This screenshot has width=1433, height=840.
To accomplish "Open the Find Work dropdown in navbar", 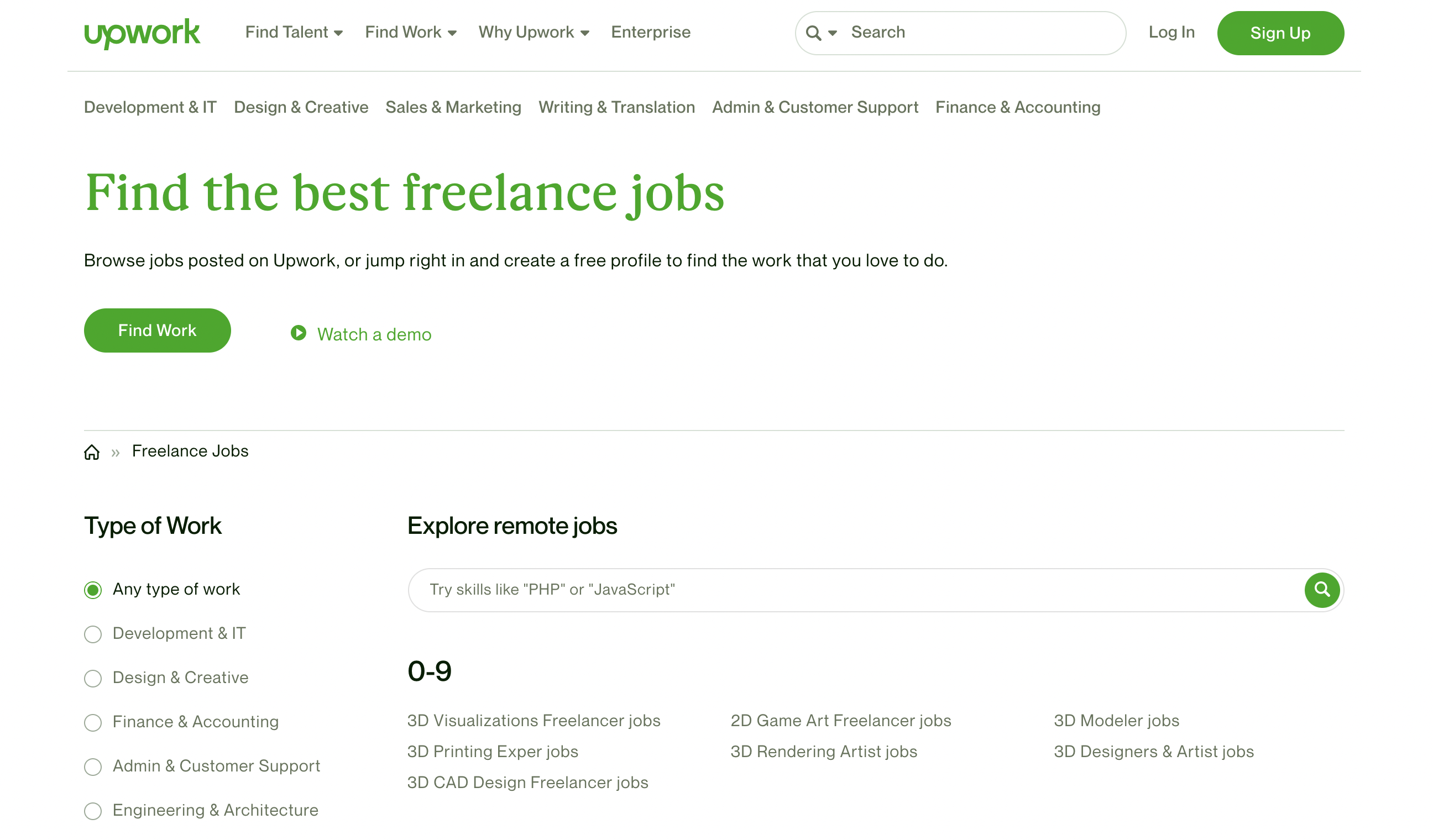I will point(411,33).
